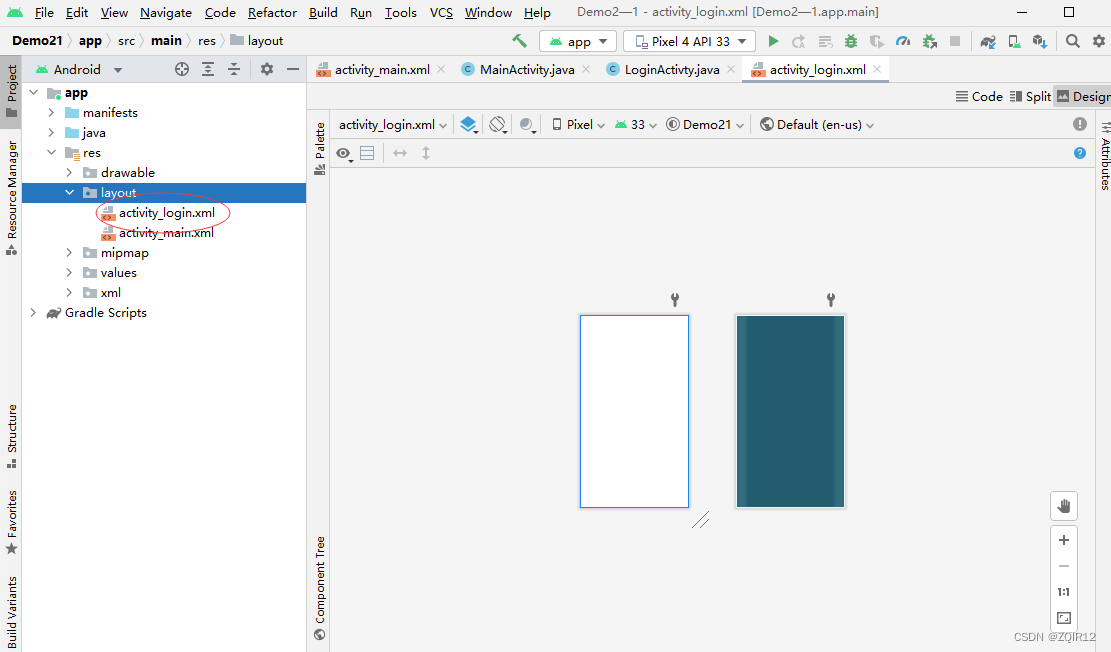Toggle the Structure tool window

point(11,436)
